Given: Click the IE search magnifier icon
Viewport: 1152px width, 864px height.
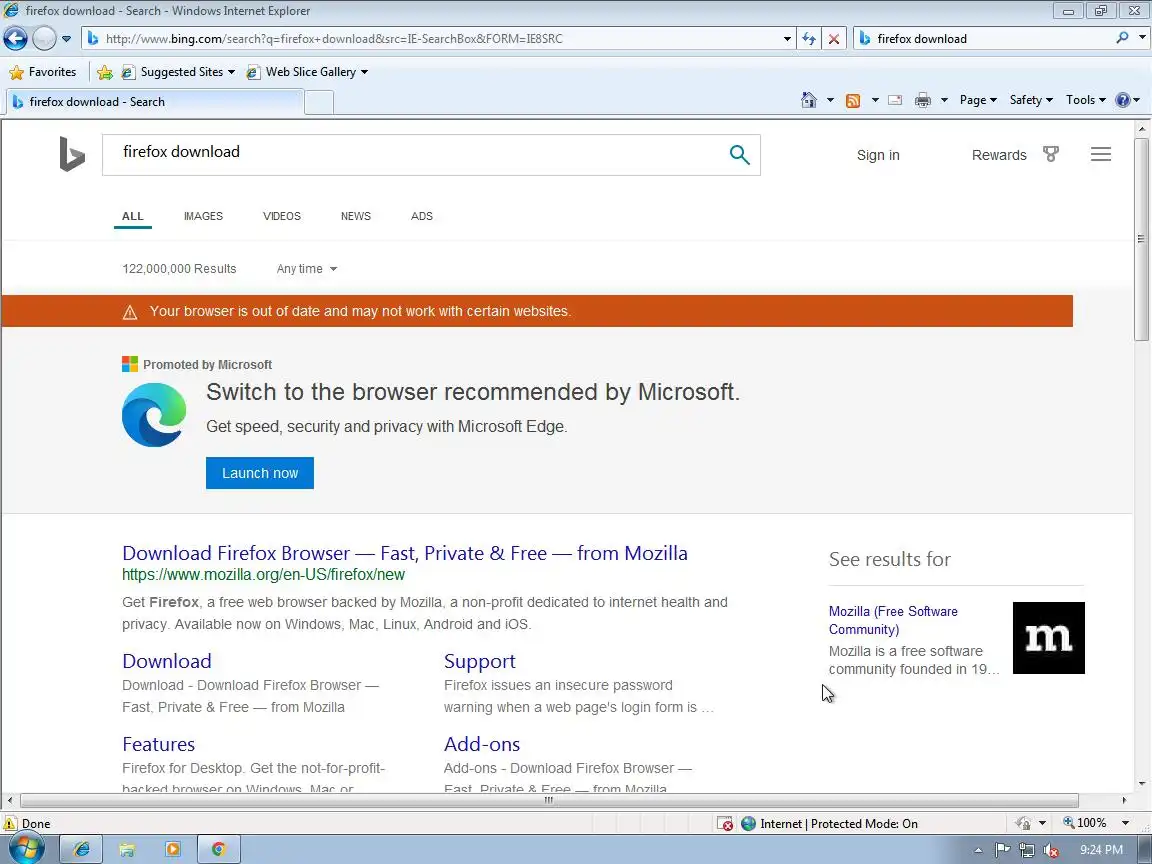Looking at the screenshot, I should coord(1122,38).
